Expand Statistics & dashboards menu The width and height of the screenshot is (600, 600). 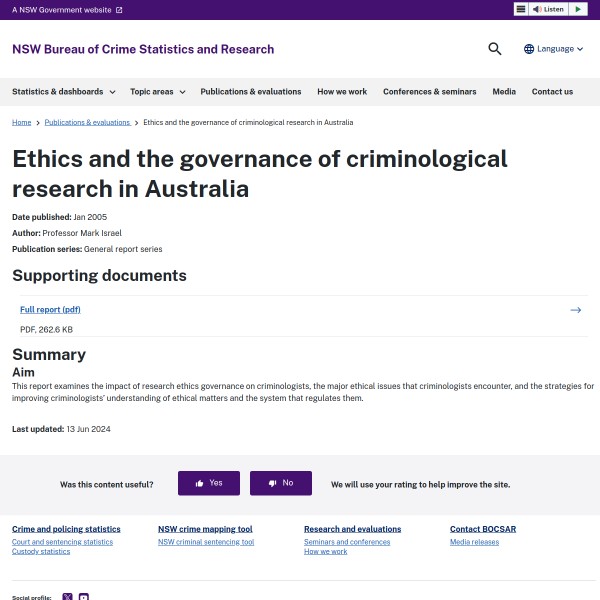64,92
